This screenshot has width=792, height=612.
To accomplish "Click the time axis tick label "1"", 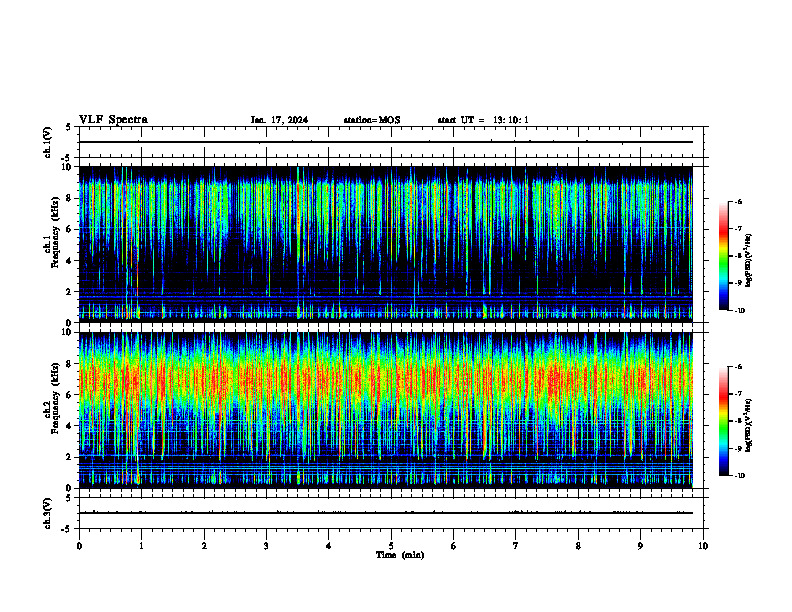I will [141, 546].
